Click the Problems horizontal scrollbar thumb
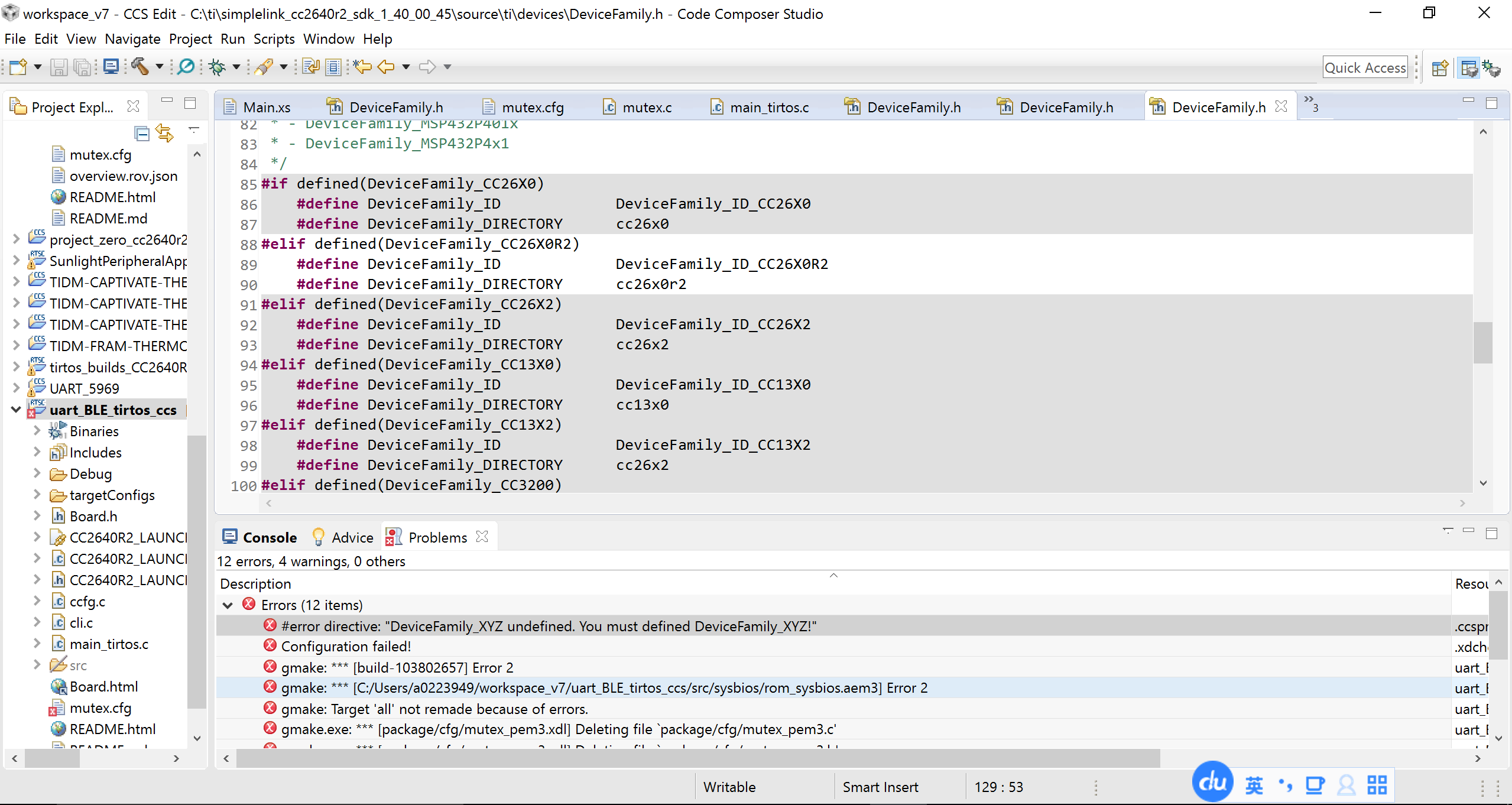This screenshot has height=805, width=1512. pos(698,758)
